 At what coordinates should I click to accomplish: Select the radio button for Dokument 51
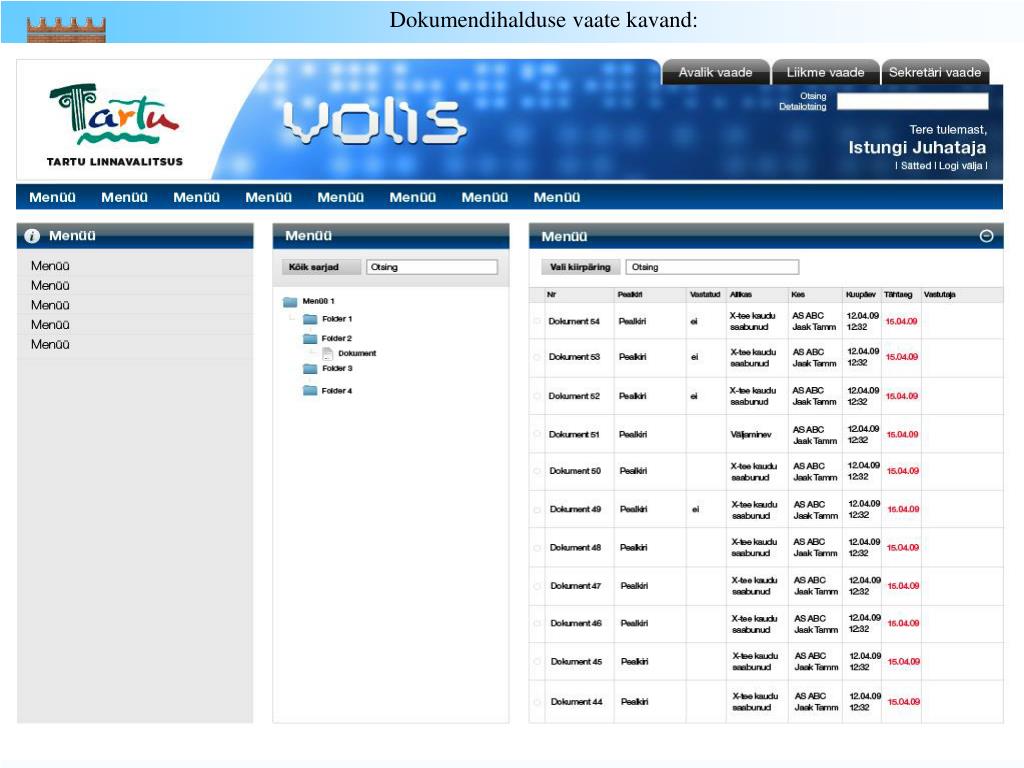[x=537, y=434]
